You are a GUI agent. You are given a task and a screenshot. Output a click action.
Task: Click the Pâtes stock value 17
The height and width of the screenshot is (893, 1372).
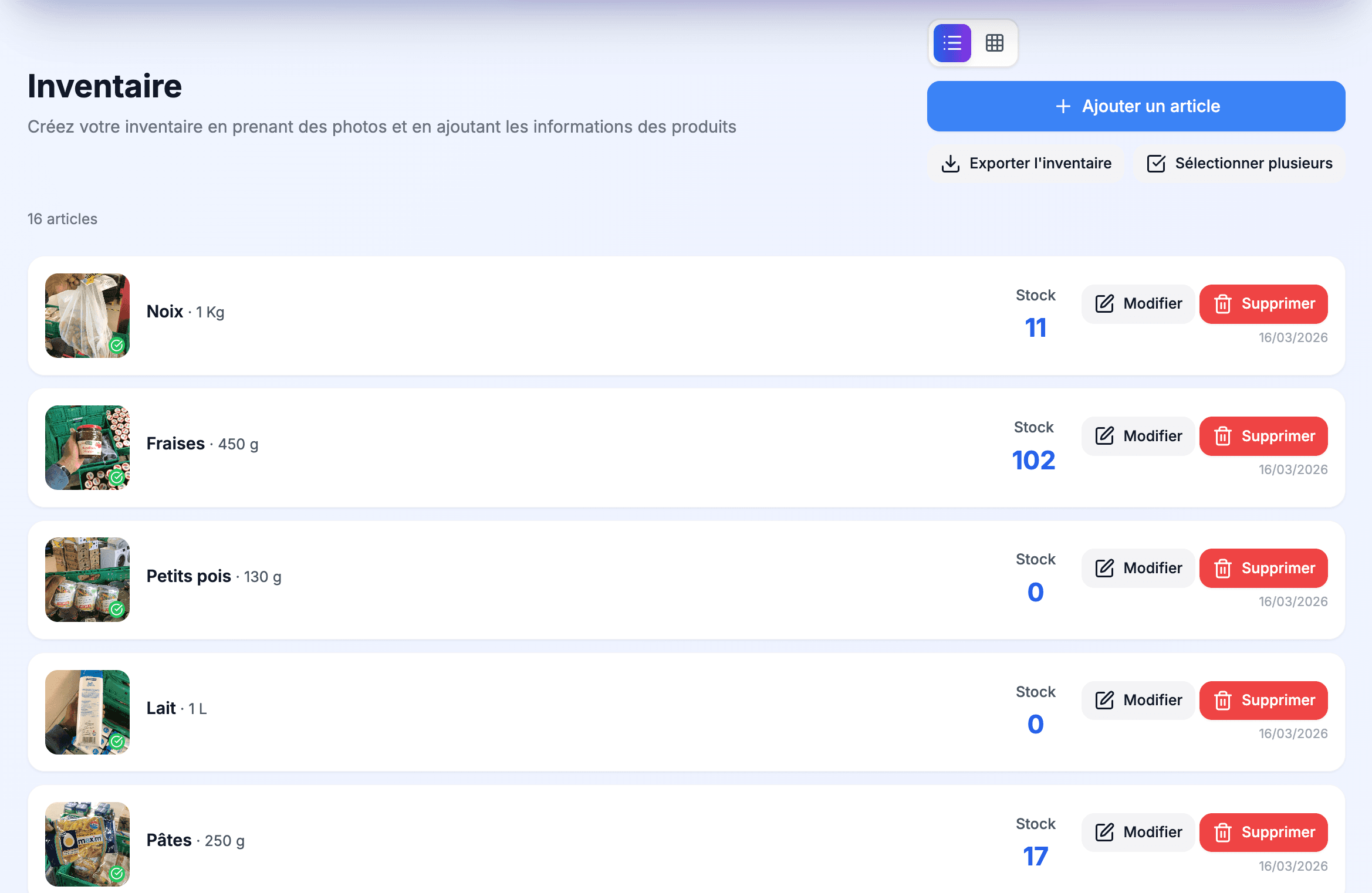[1036, 857]
